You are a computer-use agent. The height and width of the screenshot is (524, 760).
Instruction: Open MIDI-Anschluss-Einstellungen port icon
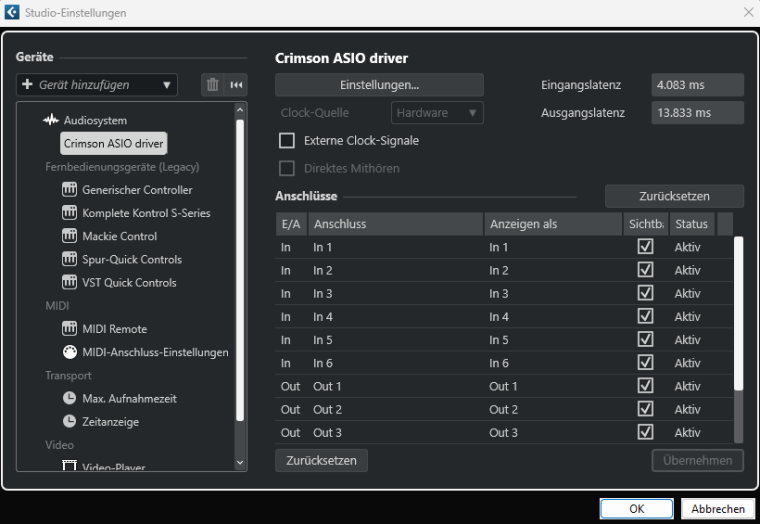(70, 352)
